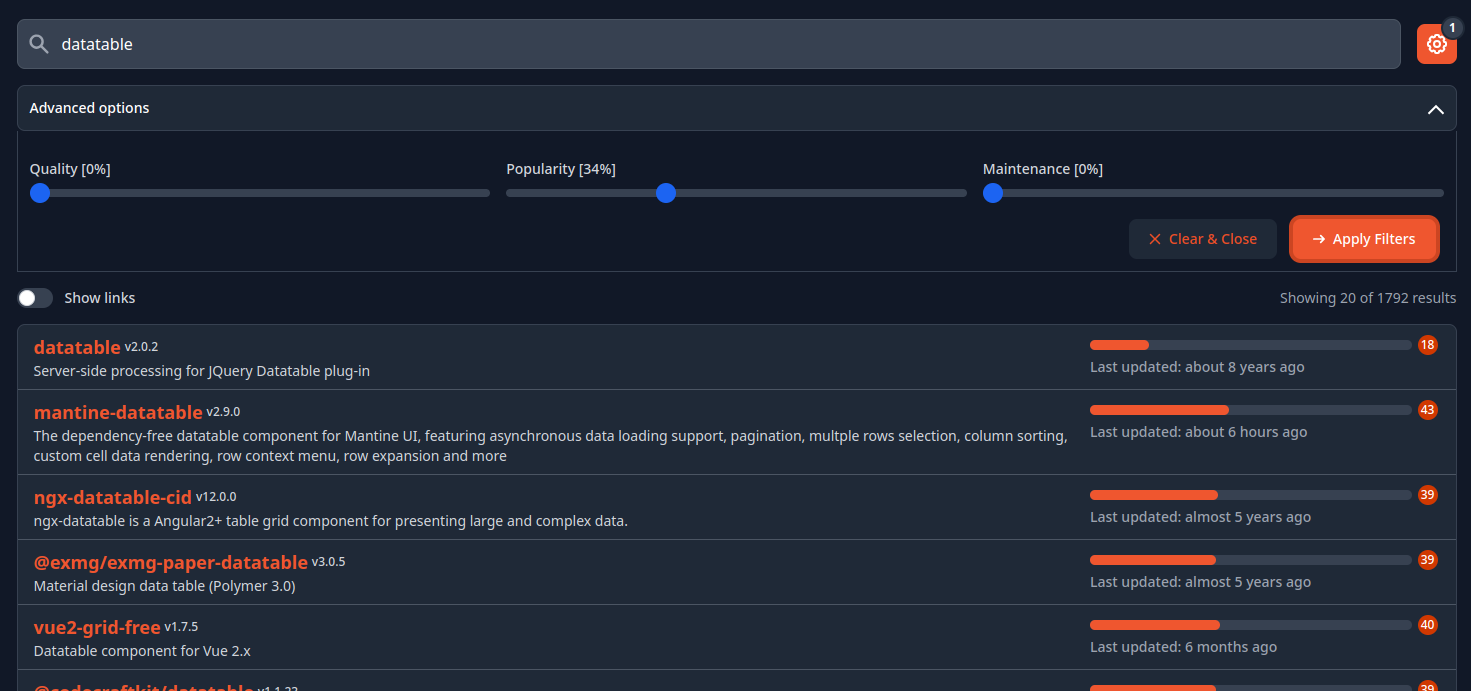1471x691 pixels.
Task: Click score badge 39 for @exmg/exmg-paper-datatable
Action: pos(1427,560)
